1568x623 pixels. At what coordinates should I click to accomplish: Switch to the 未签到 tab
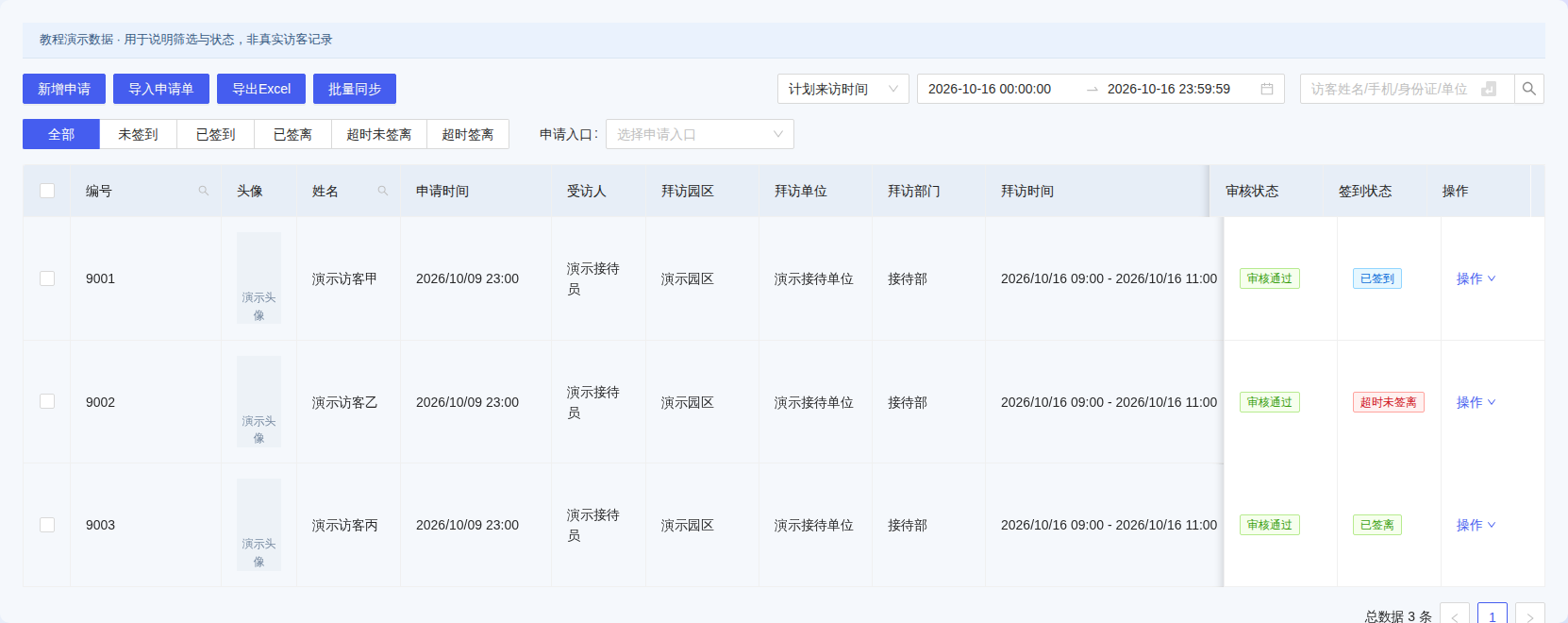click(x=138, y=134)
